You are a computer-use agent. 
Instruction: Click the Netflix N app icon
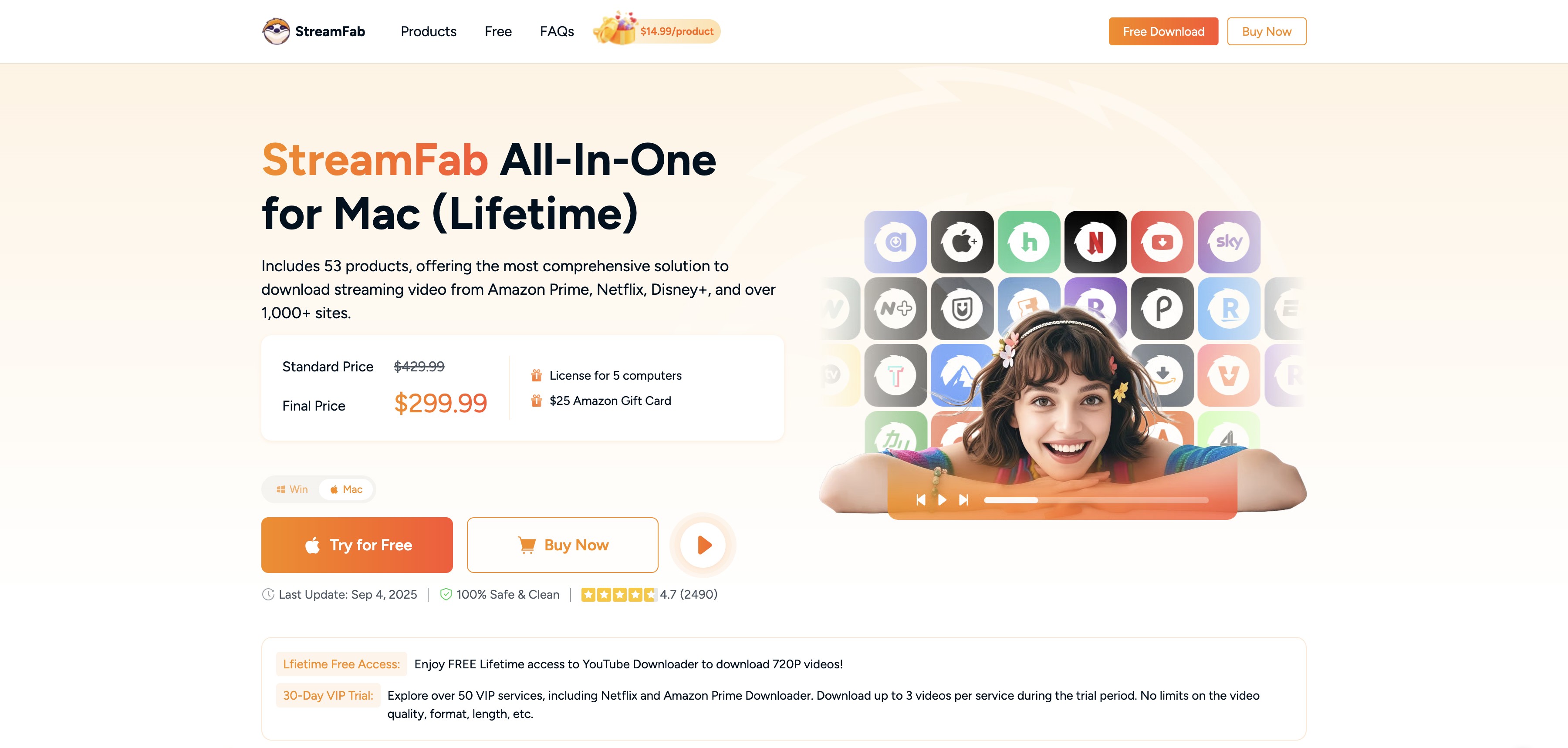1096,242
